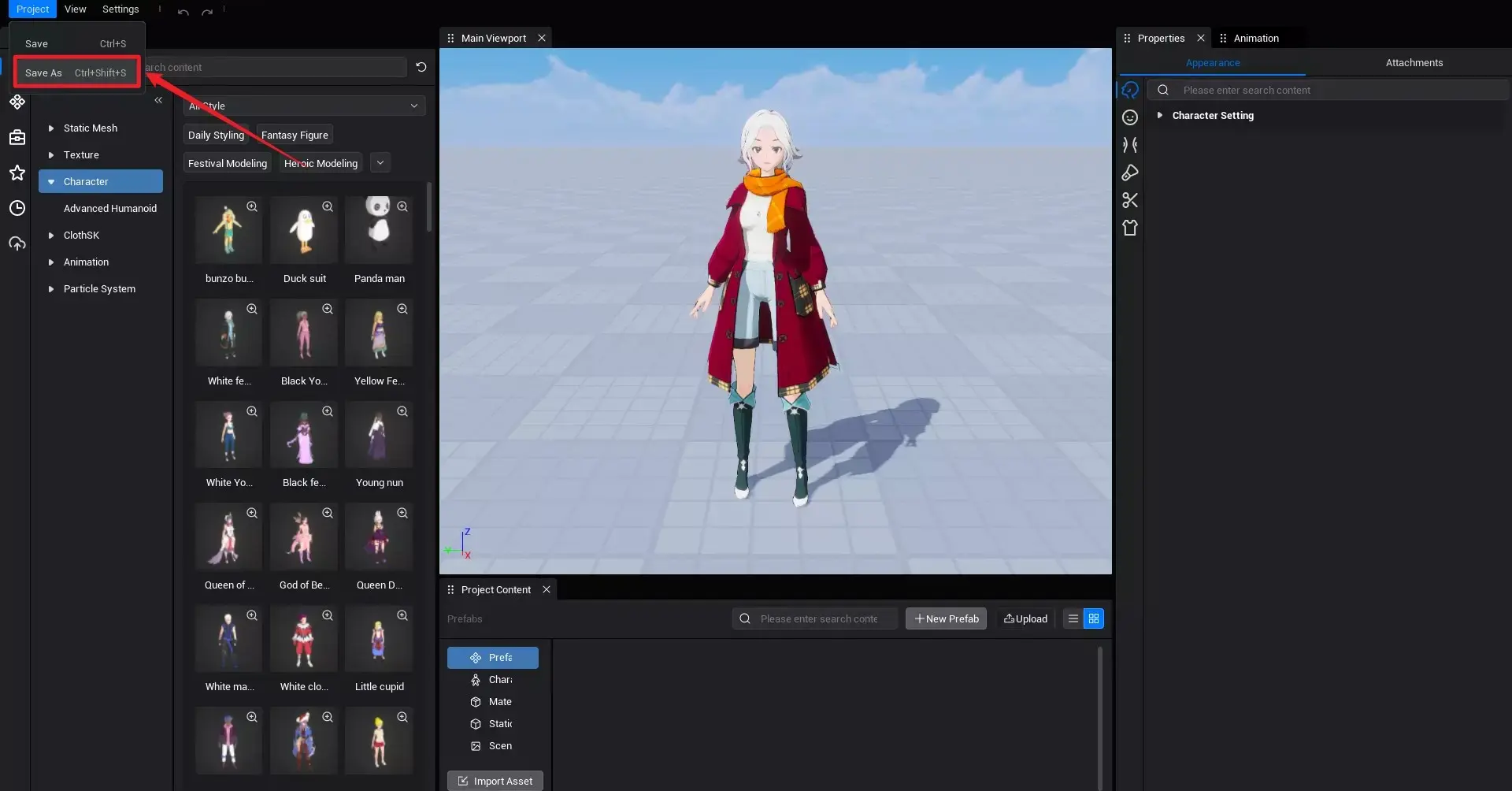The width and height of the screenshot is (1512, 791).
Task: Open the Settings menu
Action: pos(120,9)
